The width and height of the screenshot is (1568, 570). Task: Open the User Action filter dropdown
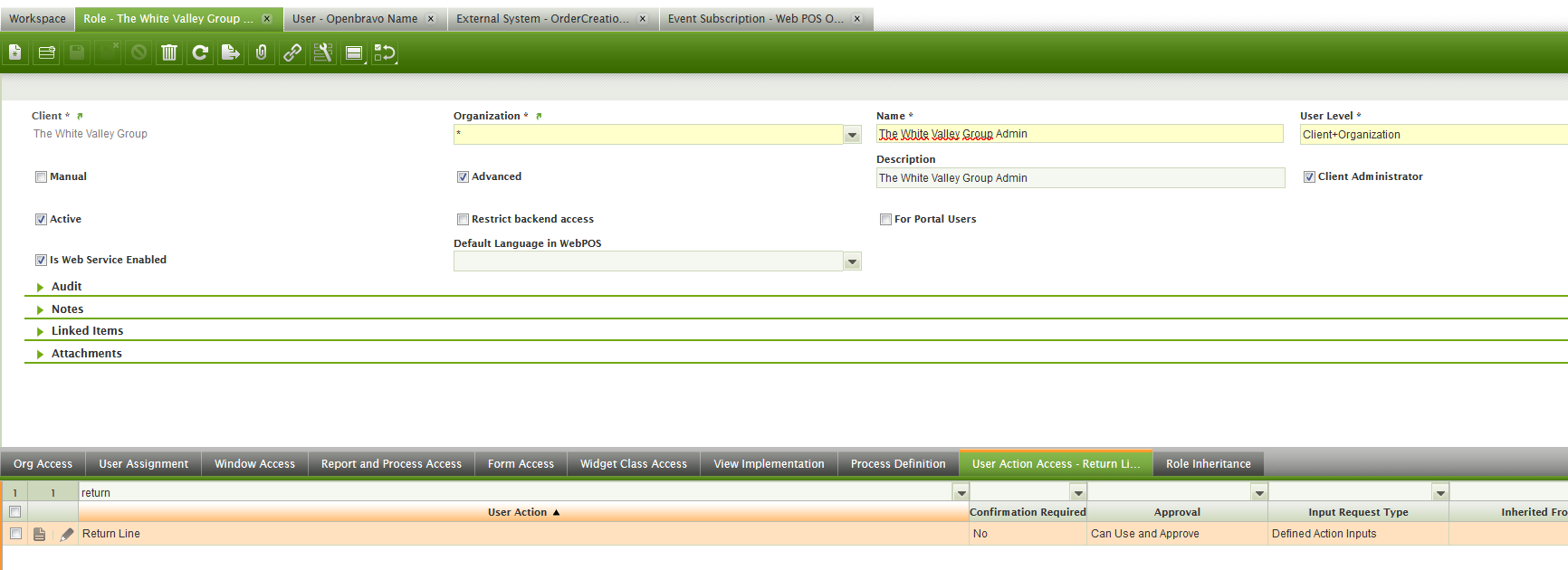pyautogui.click(x=961, y=493)
